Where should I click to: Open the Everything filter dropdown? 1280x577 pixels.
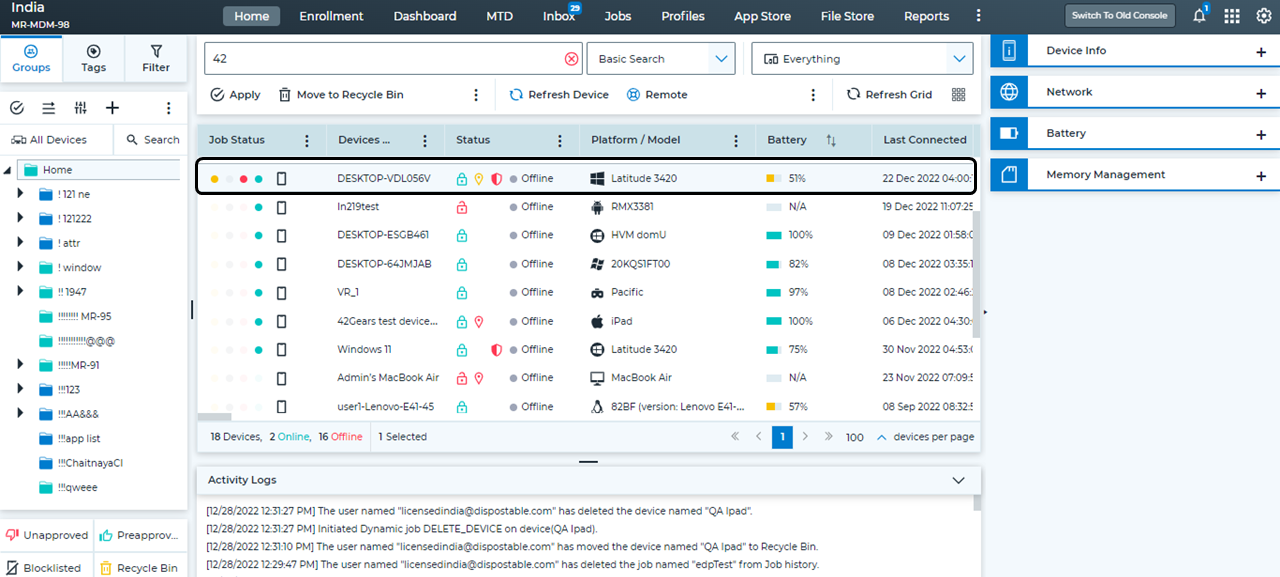(x=863, y=59)
